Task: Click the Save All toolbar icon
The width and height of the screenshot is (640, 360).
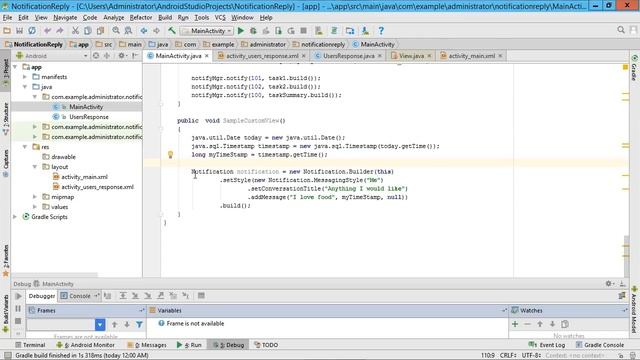Action: (19, 31)
